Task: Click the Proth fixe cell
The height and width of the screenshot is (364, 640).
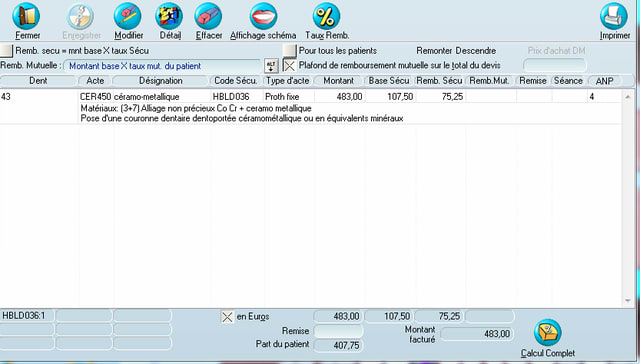Action: tap(289, 97)
